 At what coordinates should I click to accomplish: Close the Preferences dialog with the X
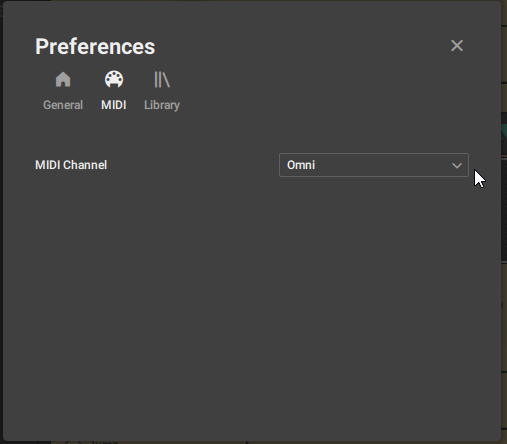coord(457,46)
